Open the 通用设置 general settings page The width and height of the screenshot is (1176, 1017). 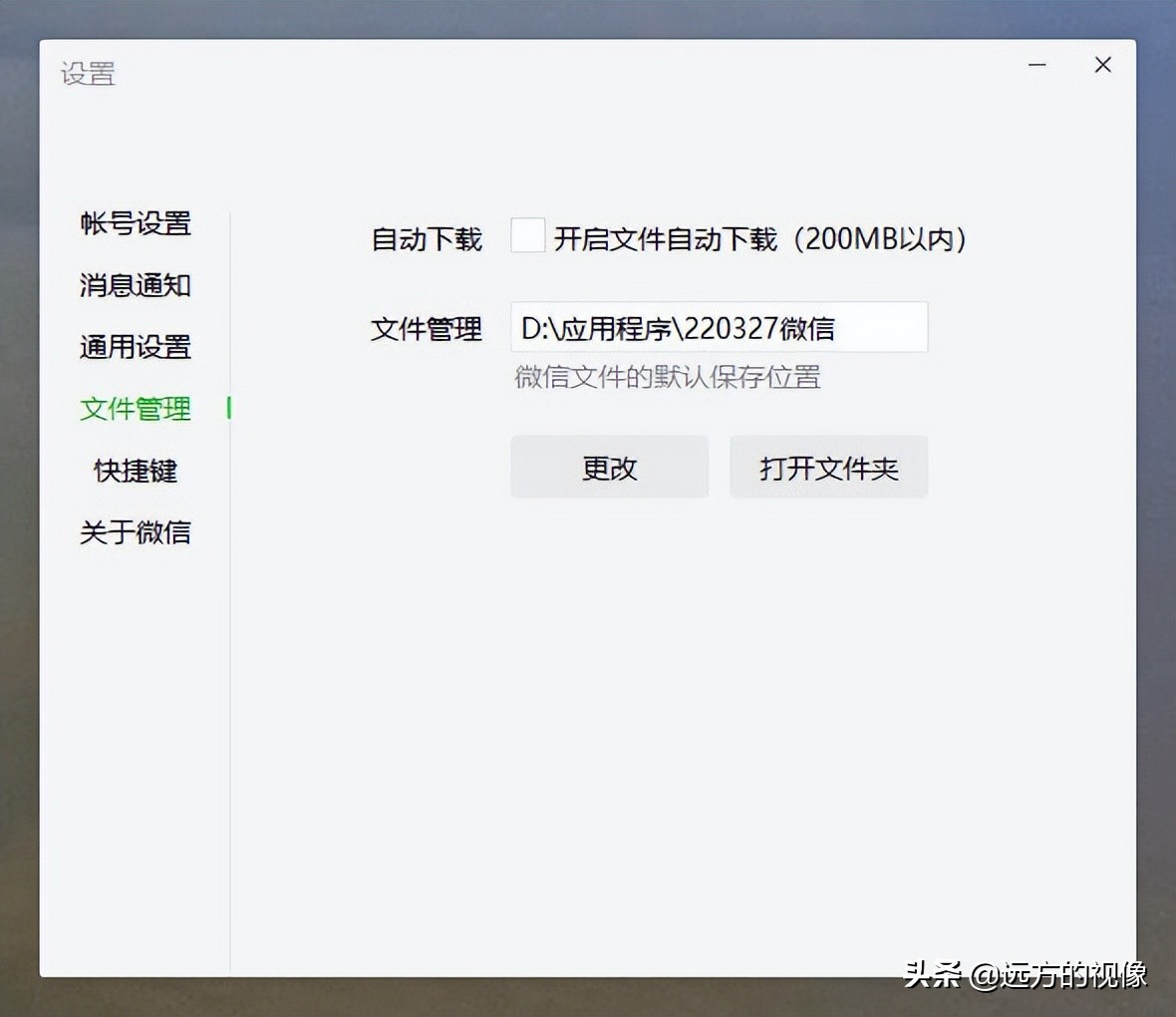pos(137,348)
